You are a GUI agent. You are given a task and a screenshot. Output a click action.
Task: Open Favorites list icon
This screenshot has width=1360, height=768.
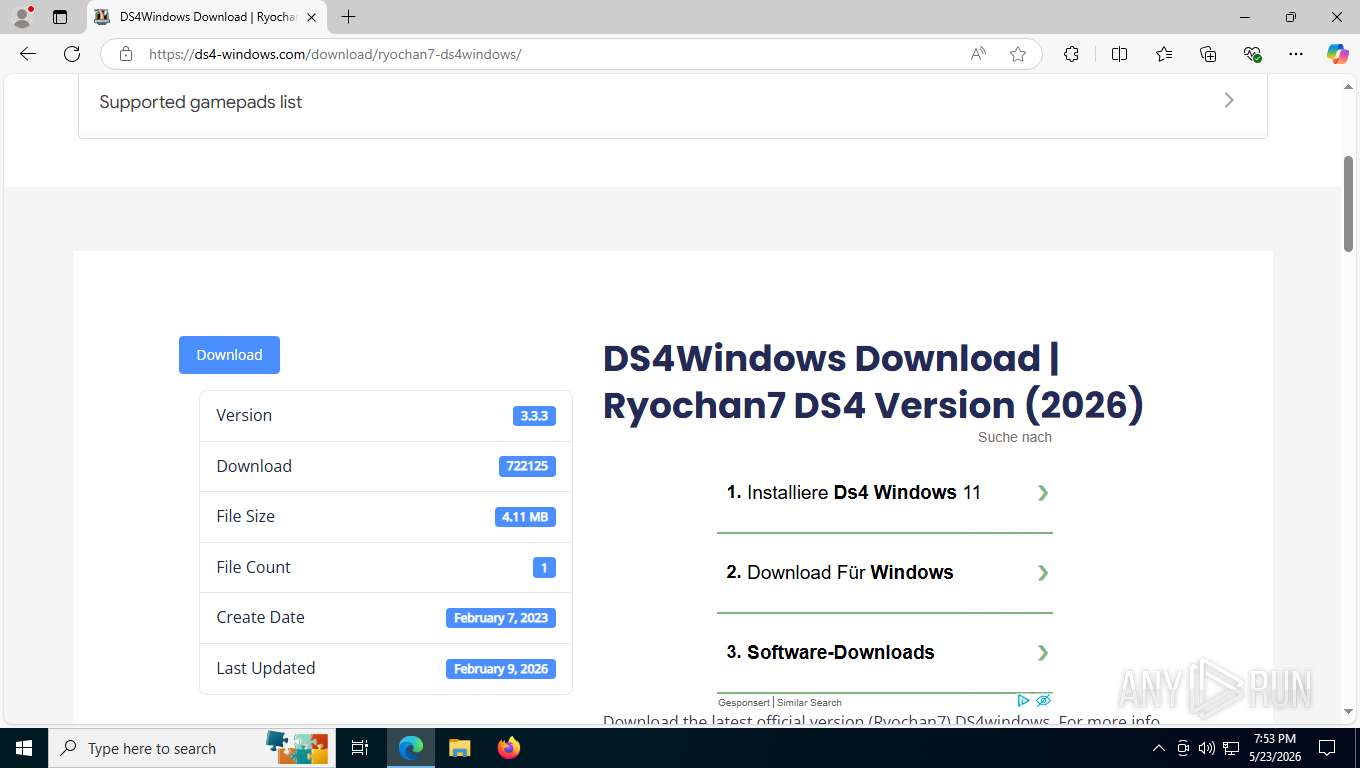click(1164, 54)
